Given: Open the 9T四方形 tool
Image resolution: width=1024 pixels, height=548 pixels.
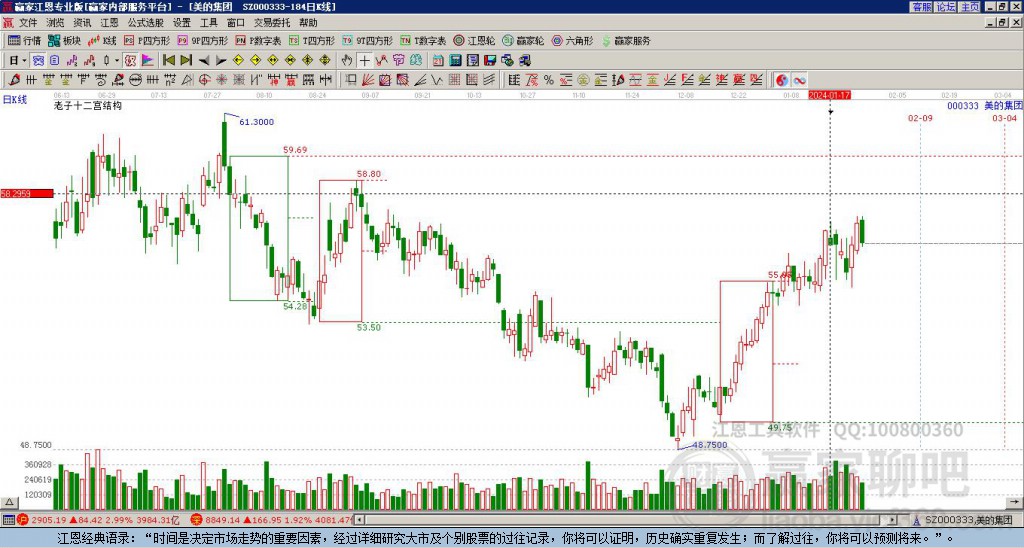Looking at the screenshot, I should pyautogui.click(x=368, y=40).
